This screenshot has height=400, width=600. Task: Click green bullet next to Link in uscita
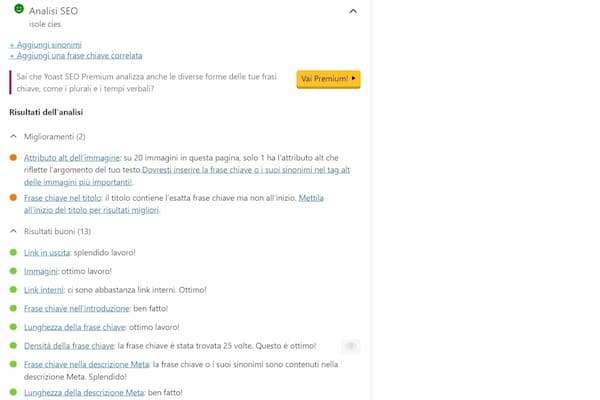[x=13, y=252]
